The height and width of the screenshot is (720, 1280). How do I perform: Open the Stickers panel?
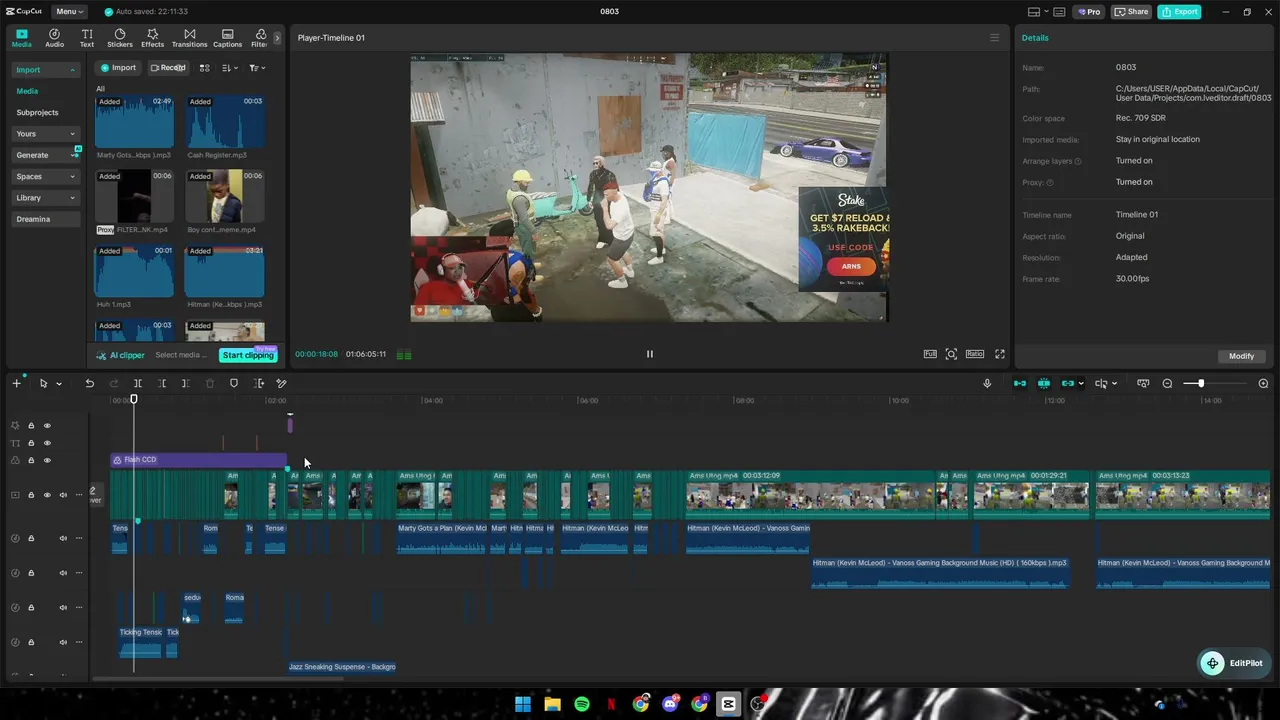(x=120, y=38)
